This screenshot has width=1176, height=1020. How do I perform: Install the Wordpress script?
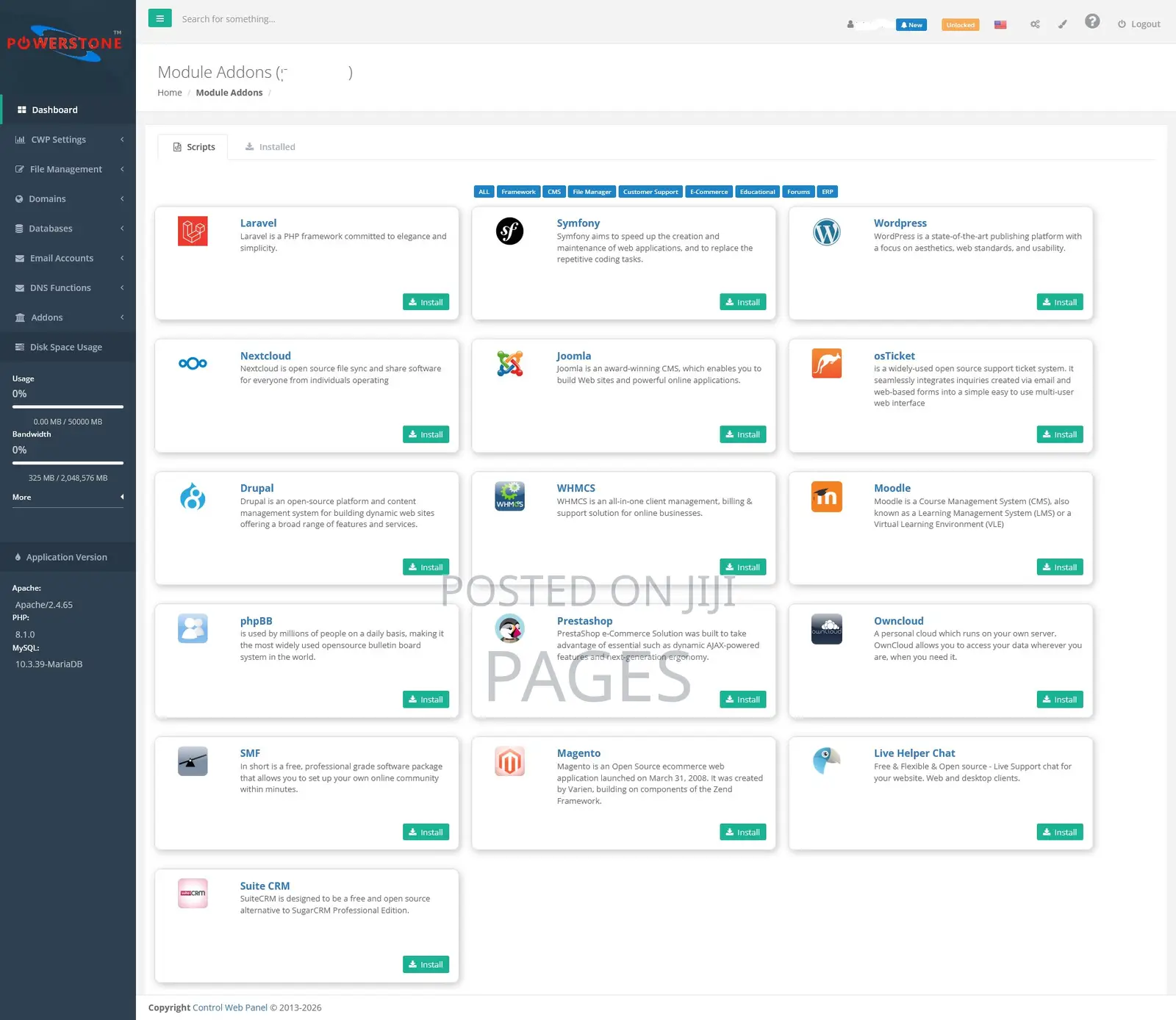(x=1060, y=302)
